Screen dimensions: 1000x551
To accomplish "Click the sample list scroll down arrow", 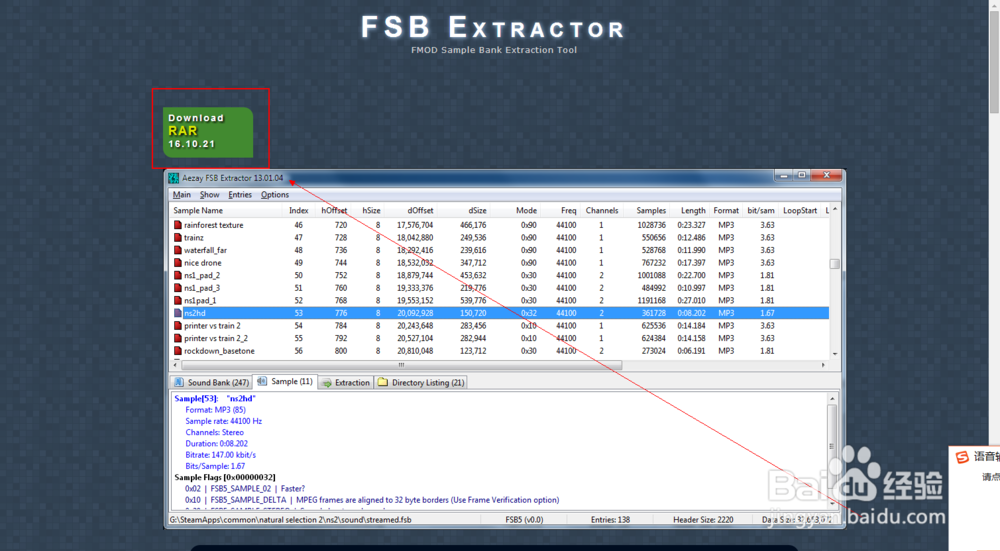I will (834, 353).
